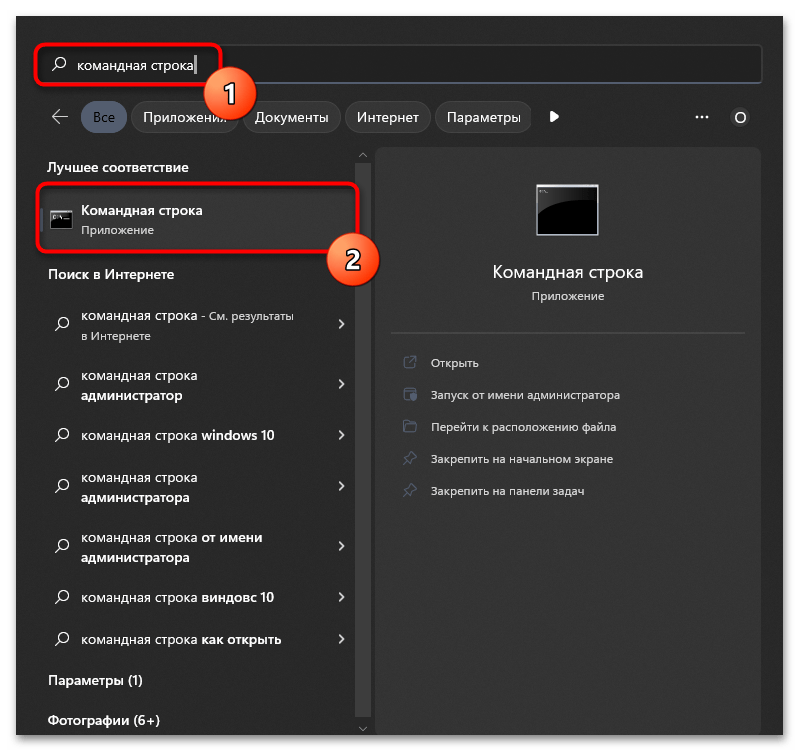799x751 pixels.
Task: Click the results list vertical scrollbar track
Action: pyautogui.click(x=363, y=440)
